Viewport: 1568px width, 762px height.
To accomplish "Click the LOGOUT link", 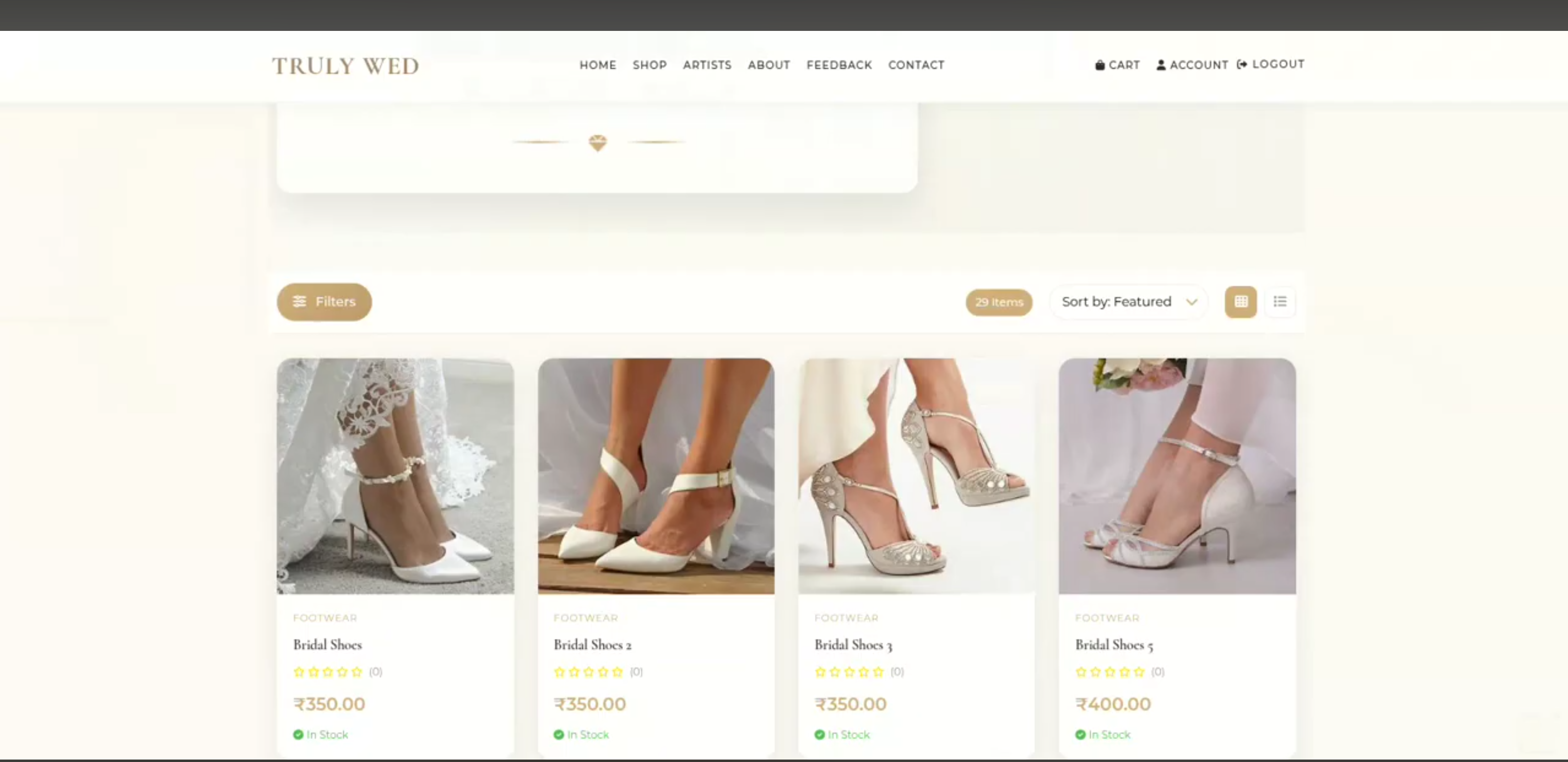I will pyautogui.click(x=1270, y=64).
